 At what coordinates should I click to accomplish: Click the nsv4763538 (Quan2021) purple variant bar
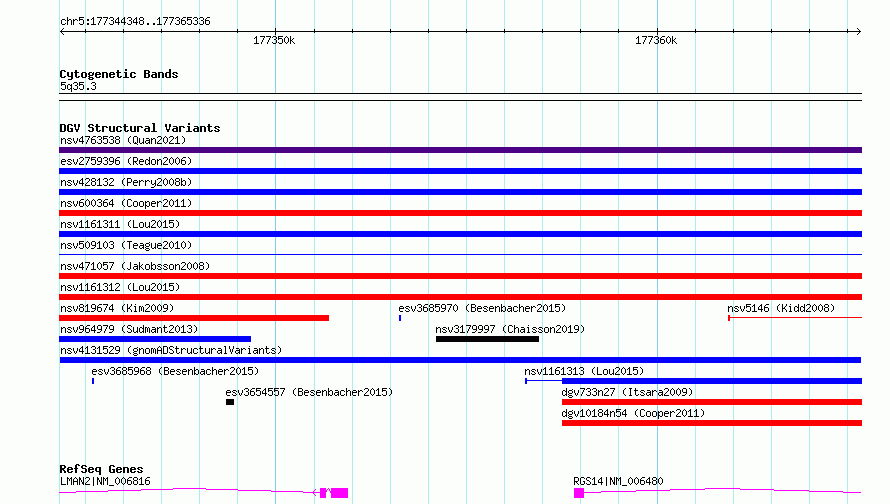point(460,150)
